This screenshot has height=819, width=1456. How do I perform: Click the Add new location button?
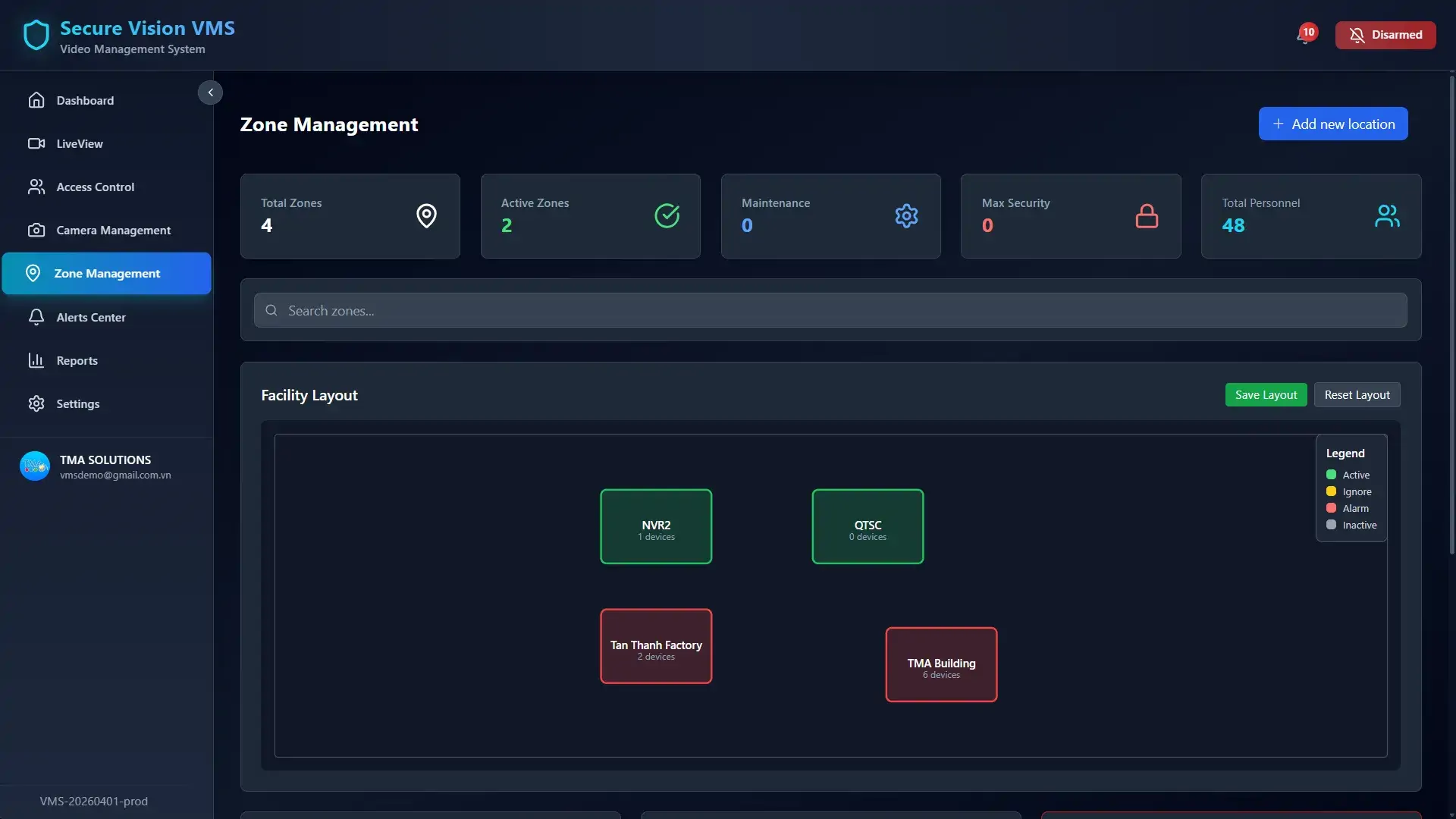pos(1333,124)
